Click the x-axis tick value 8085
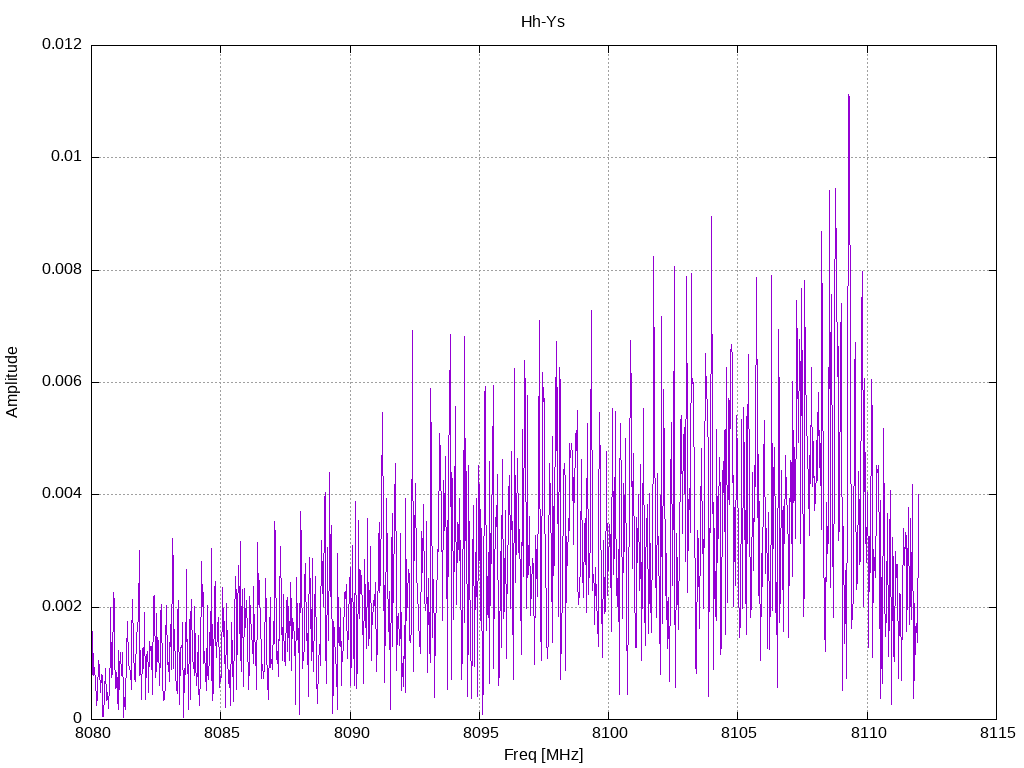 [221, 733]
